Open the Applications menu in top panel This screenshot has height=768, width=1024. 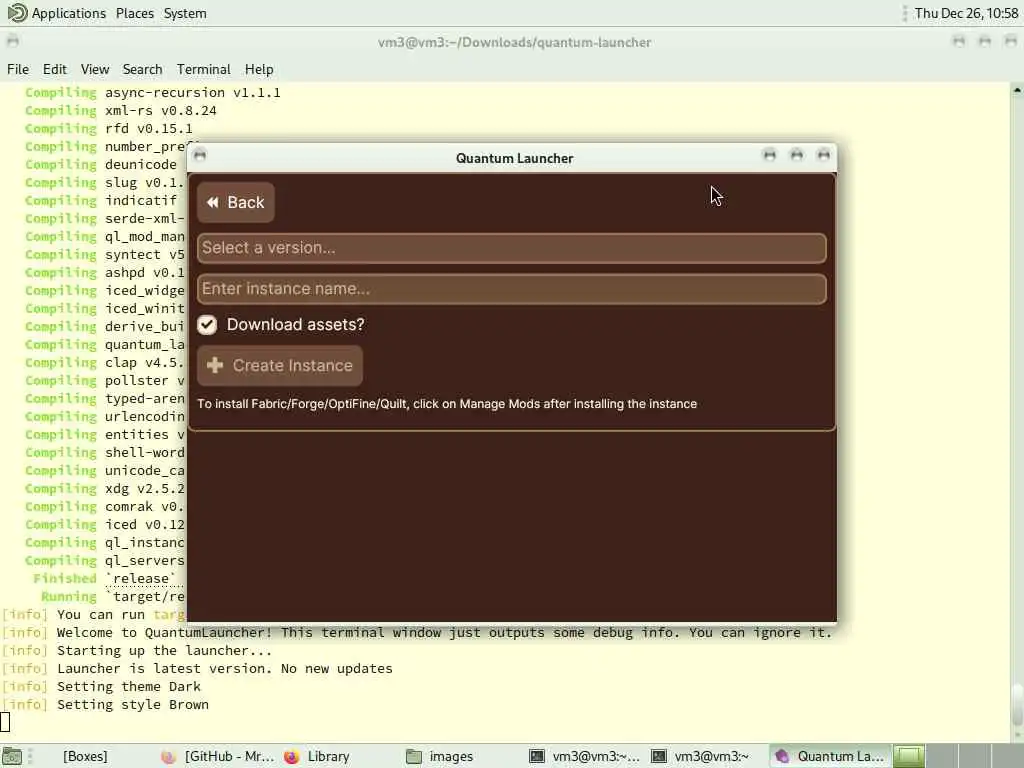pos(69,13)
